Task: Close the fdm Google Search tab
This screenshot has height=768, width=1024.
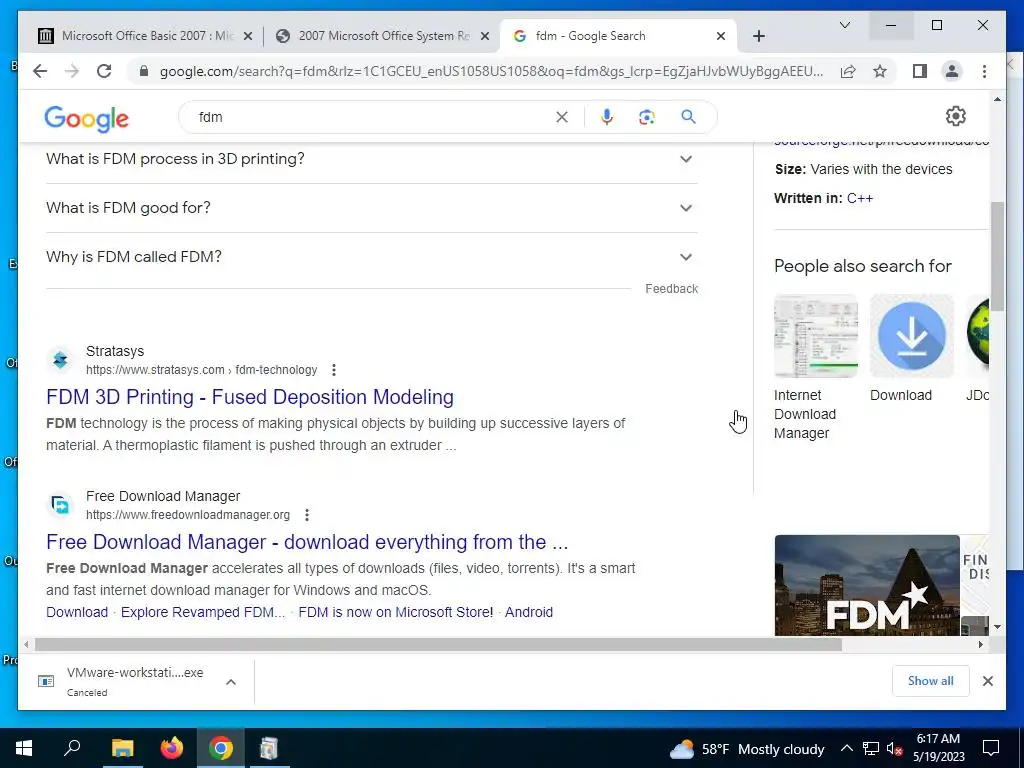Action: (720, 37)
